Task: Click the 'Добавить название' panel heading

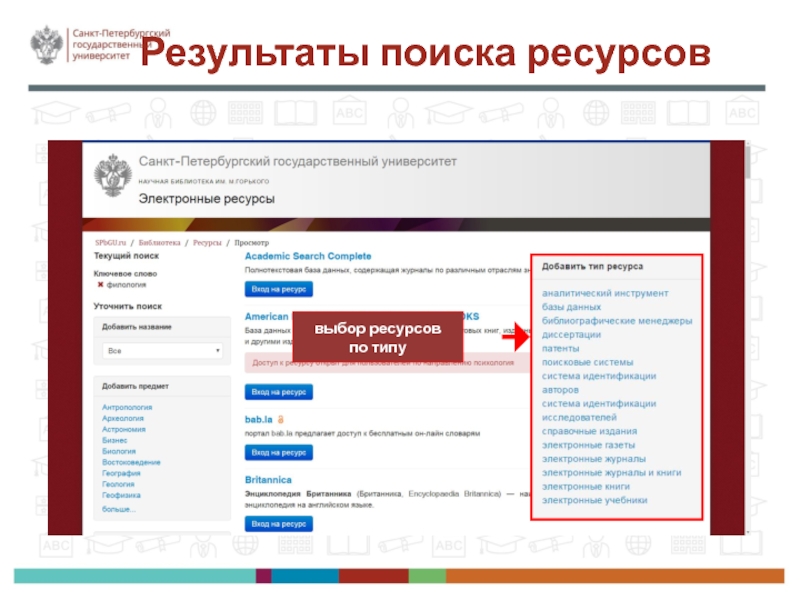Action: point(137,327)
